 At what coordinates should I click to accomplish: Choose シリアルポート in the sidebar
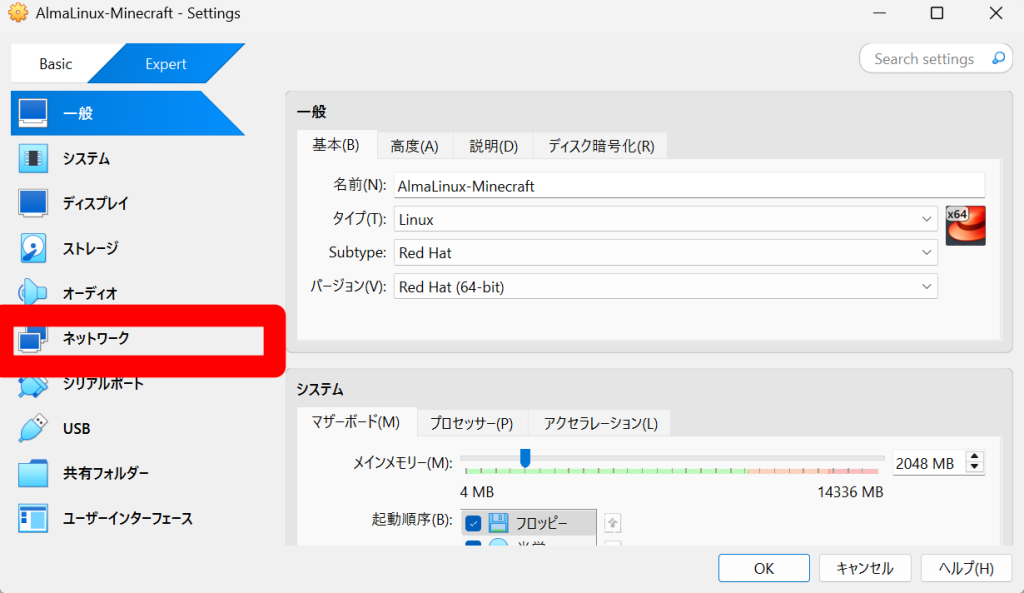pyautogui.click(x=103, y=384)
